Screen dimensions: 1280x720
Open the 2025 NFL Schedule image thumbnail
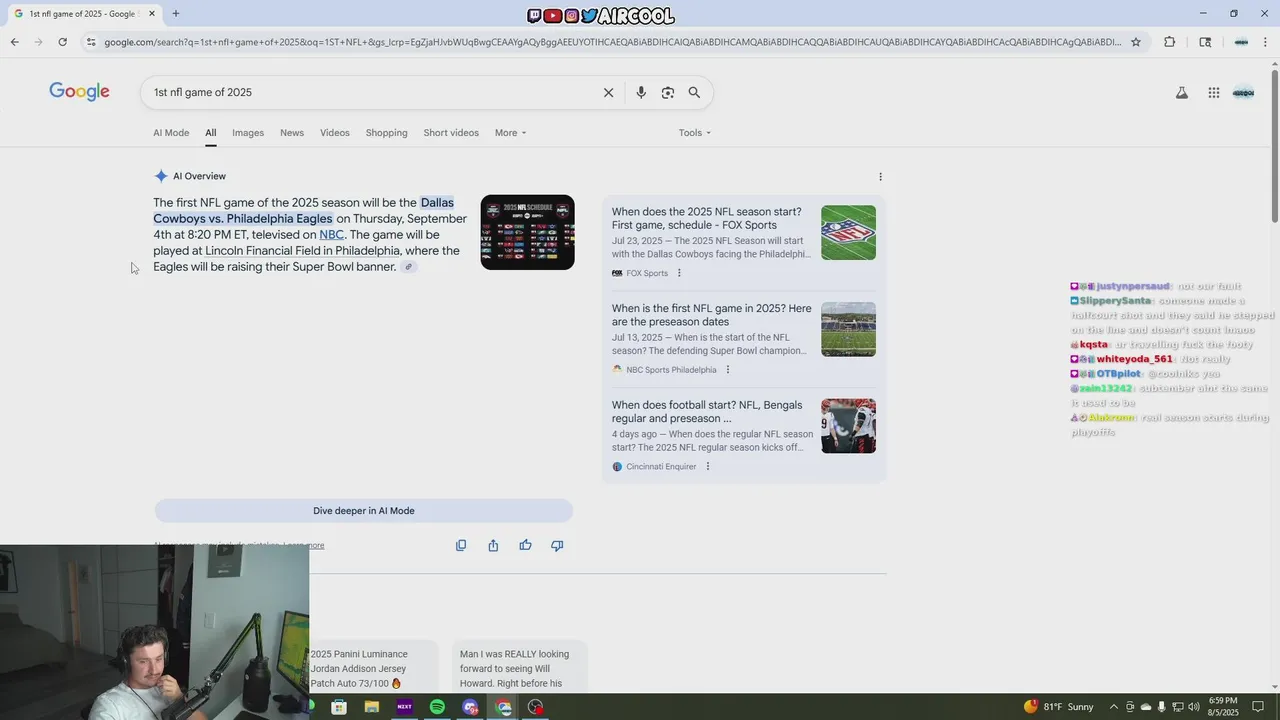[528, 232]
